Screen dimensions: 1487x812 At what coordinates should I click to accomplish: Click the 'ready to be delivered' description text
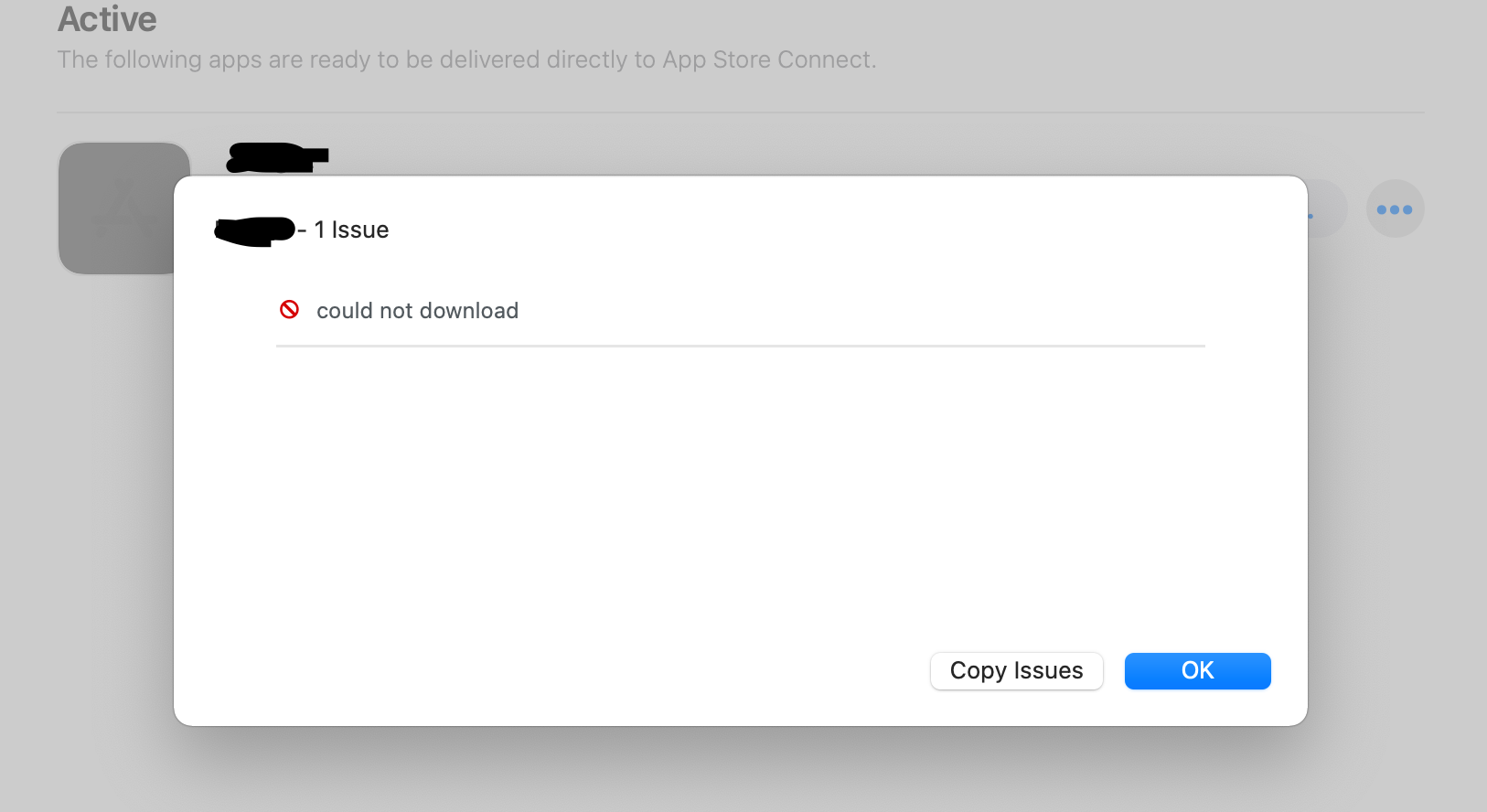[466, 60]
